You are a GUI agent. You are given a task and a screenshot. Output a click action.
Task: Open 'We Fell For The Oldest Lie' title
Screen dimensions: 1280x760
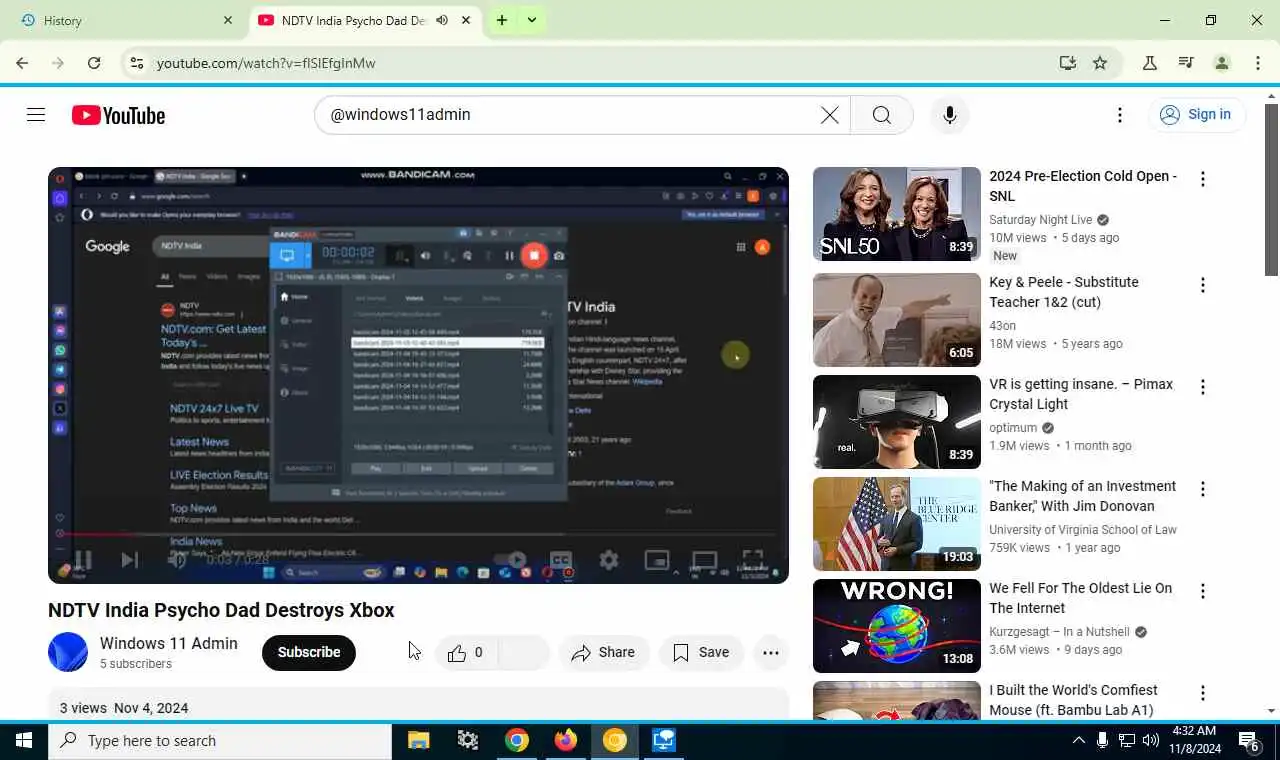[x=1080, y=598]
